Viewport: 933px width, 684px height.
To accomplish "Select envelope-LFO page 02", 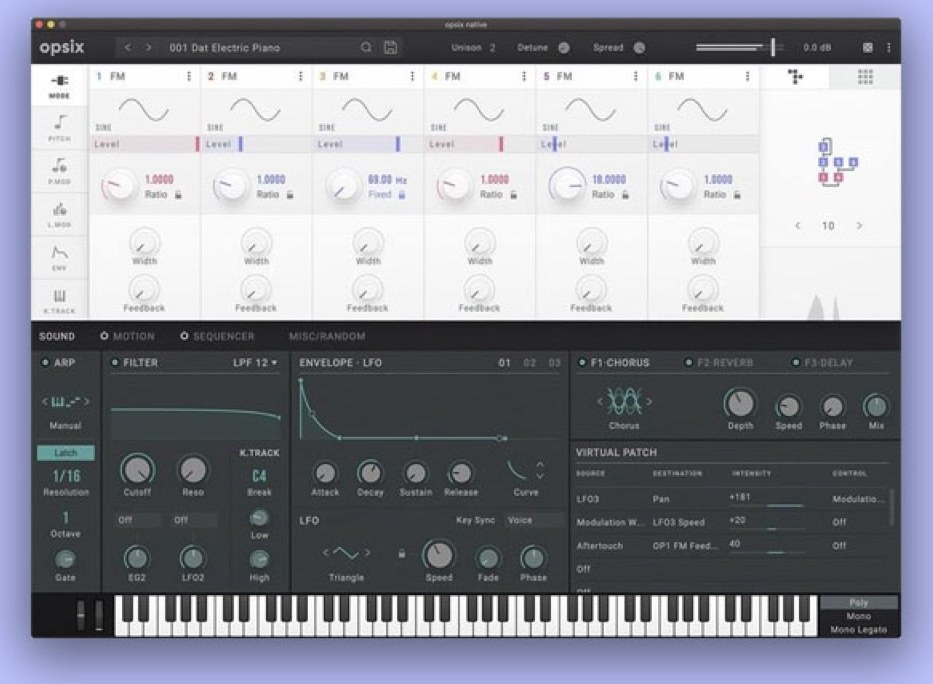I will (530, 362).
